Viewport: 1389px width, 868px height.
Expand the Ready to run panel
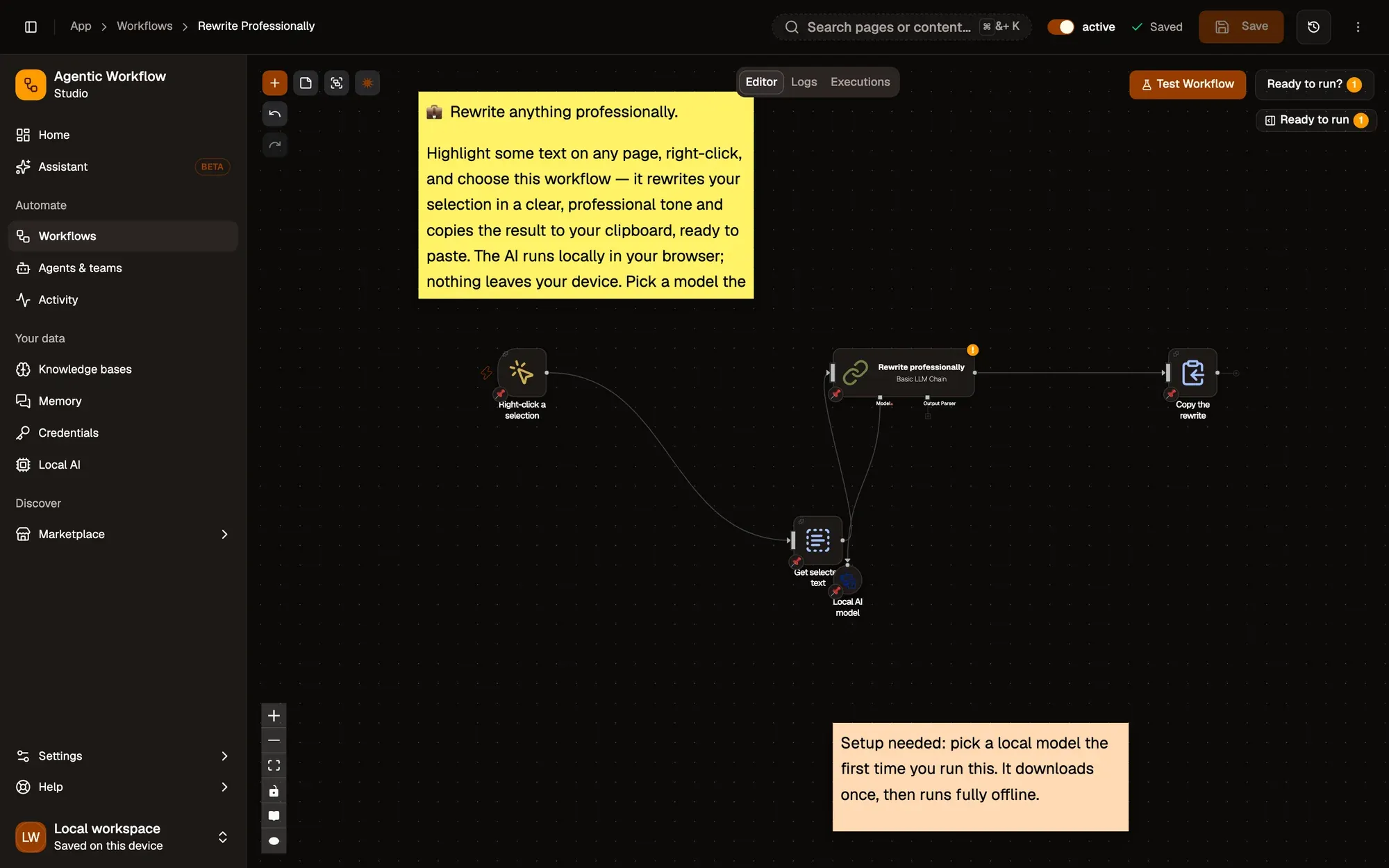[1316, 120]
